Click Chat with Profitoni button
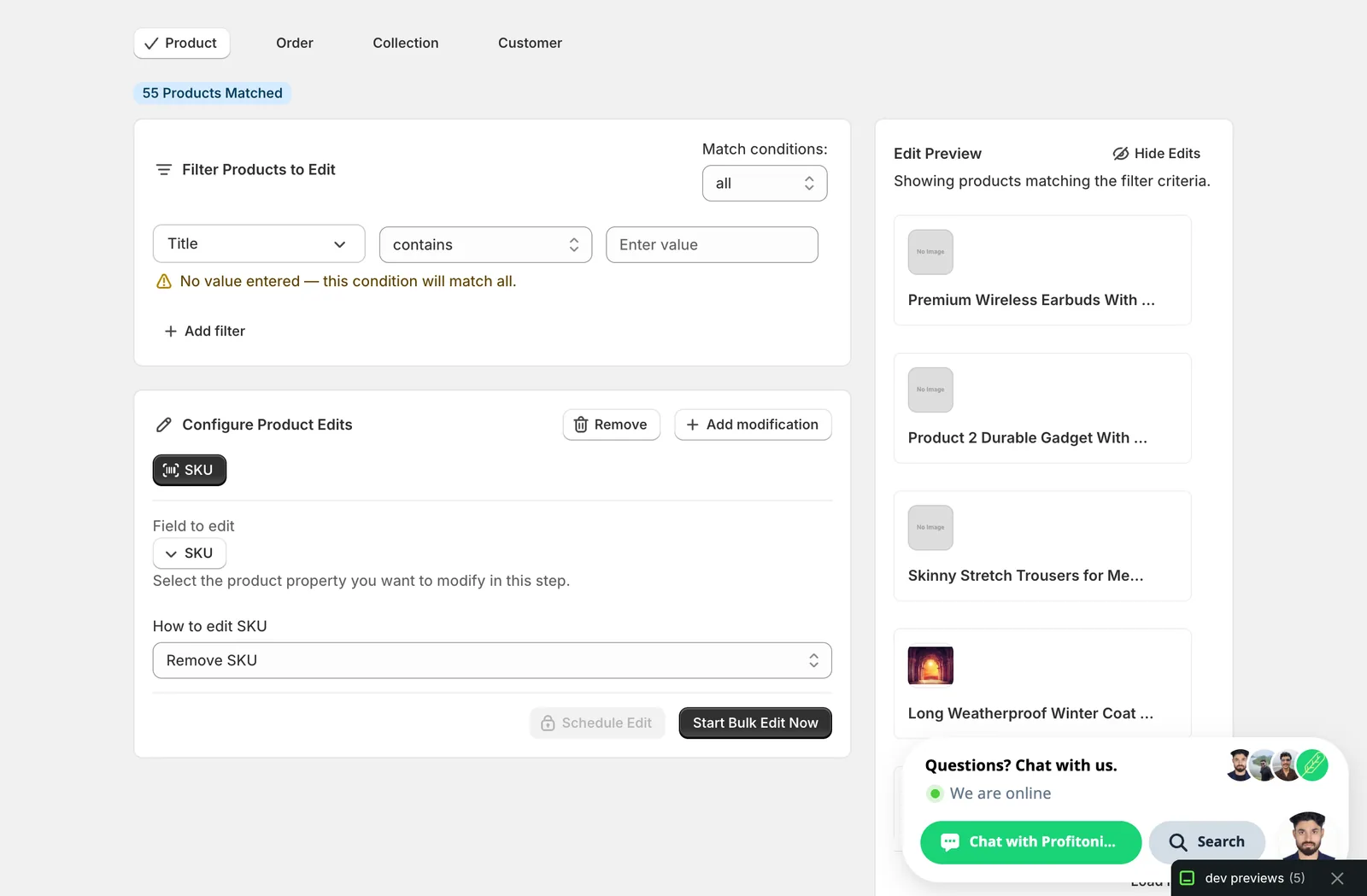This screenshot has width=1367, height=896. (x=1031, y=842)
